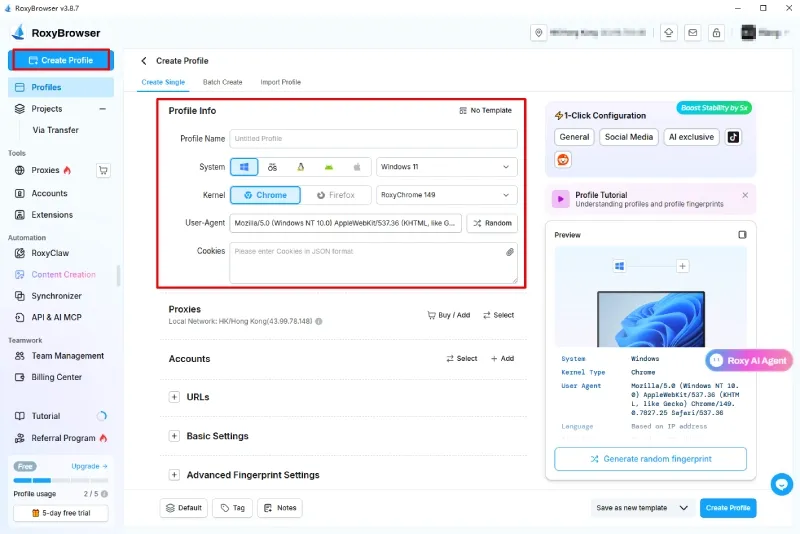Open Via Transfer item
The image size is (800, 534).
tap(55, 130)
